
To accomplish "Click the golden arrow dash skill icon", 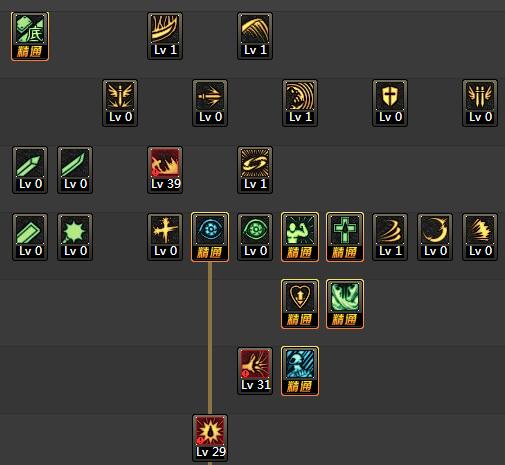I will (x=210, y=103).
